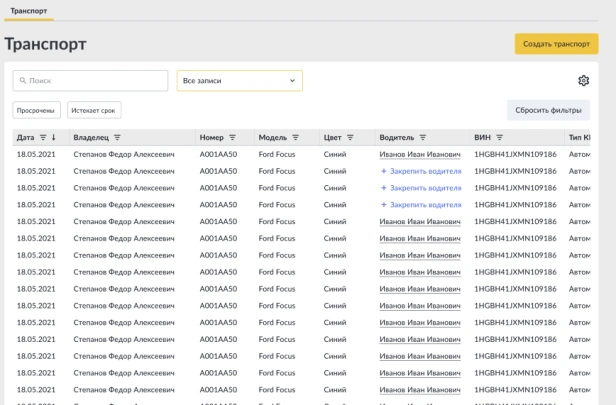The image size is (616, 405).
Task: Click first Закрепить водителя link
Action: pyautogui.click(x=421, y=171)
